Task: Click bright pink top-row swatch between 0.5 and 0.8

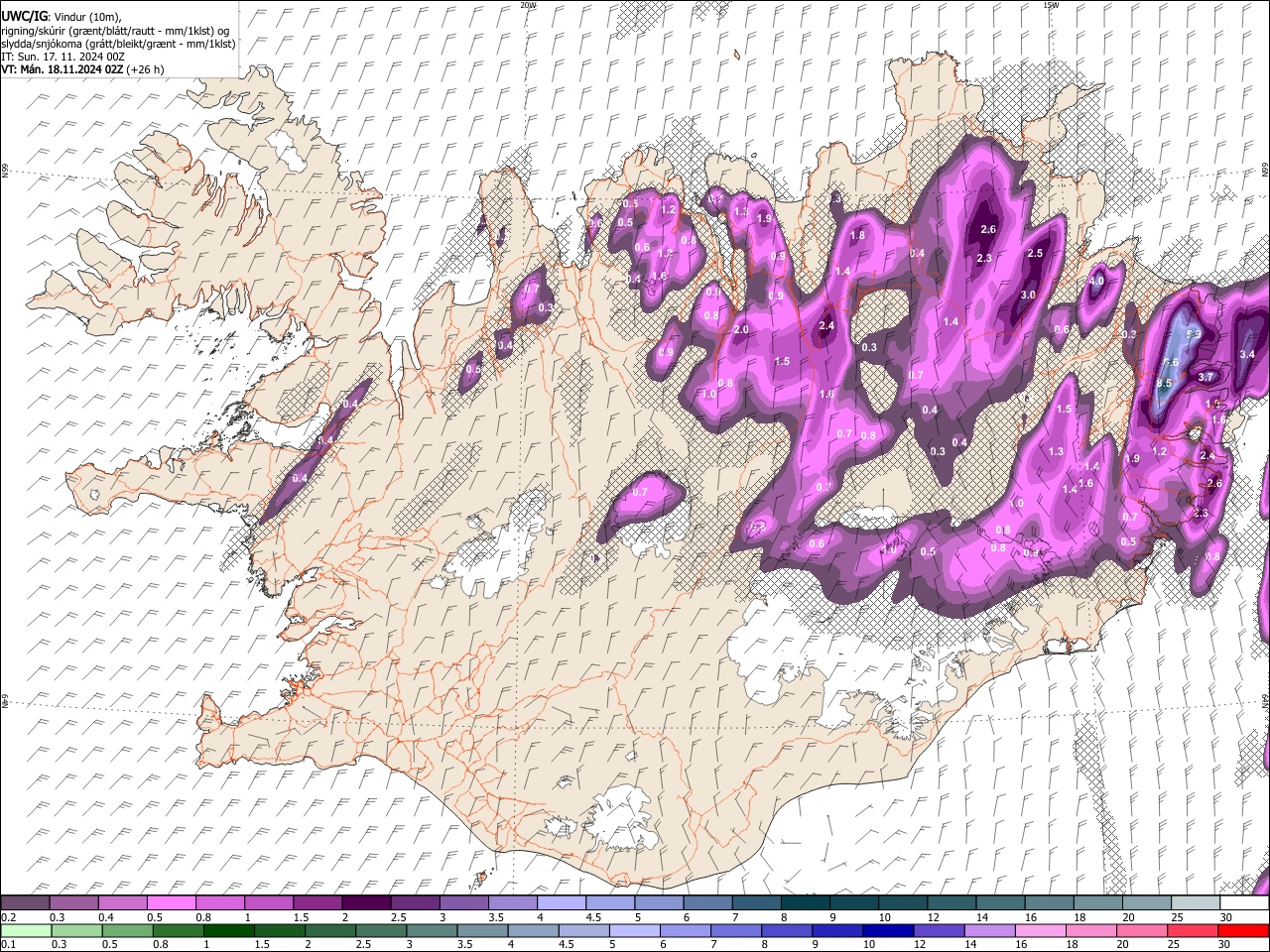Action: click(x=171, y=903)
